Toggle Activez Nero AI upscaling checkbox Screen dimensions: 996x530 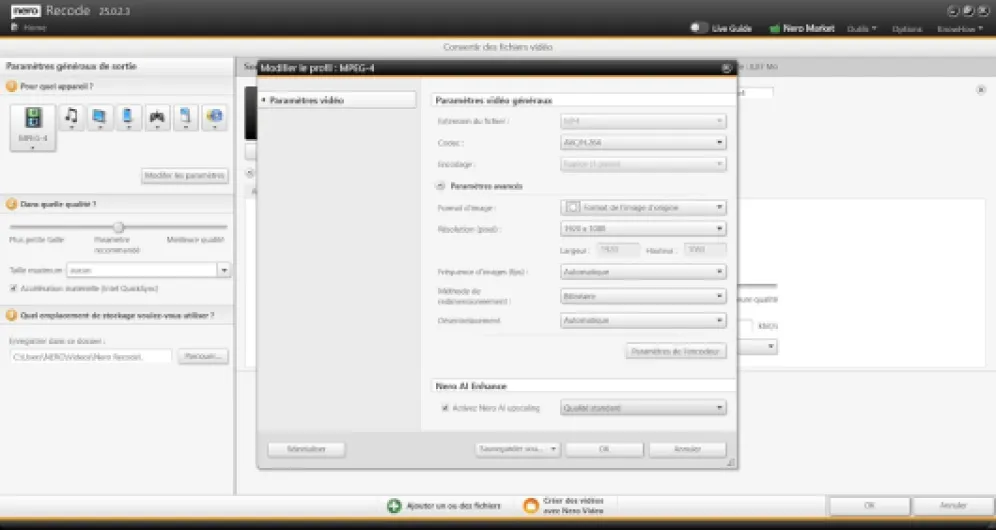click(x=445, y=408)
